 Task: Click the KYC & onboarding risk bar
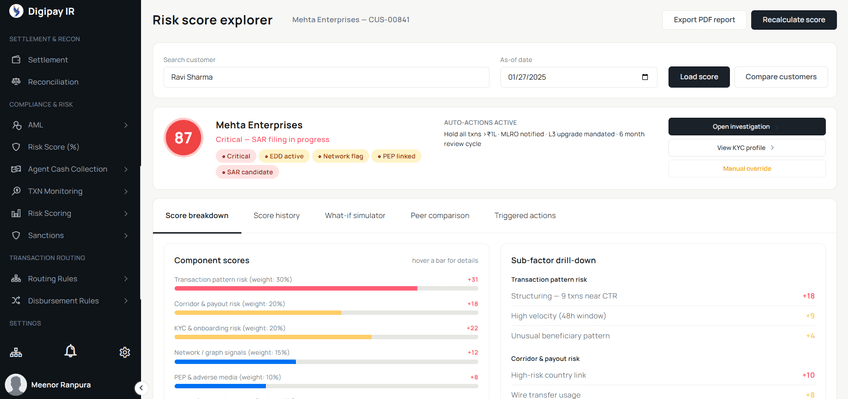point(326,337)
